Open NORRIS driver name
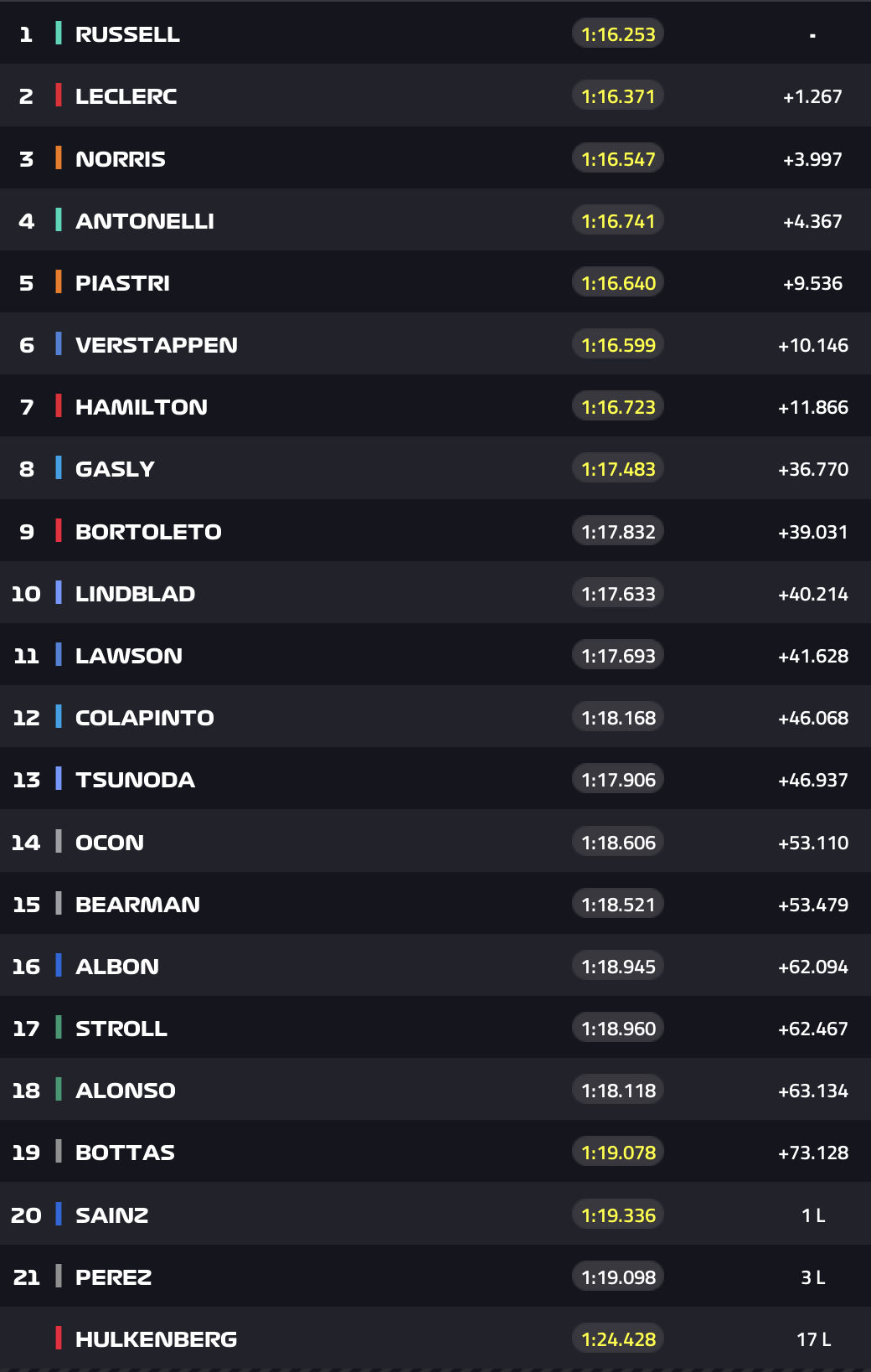 tap(121, 159)
